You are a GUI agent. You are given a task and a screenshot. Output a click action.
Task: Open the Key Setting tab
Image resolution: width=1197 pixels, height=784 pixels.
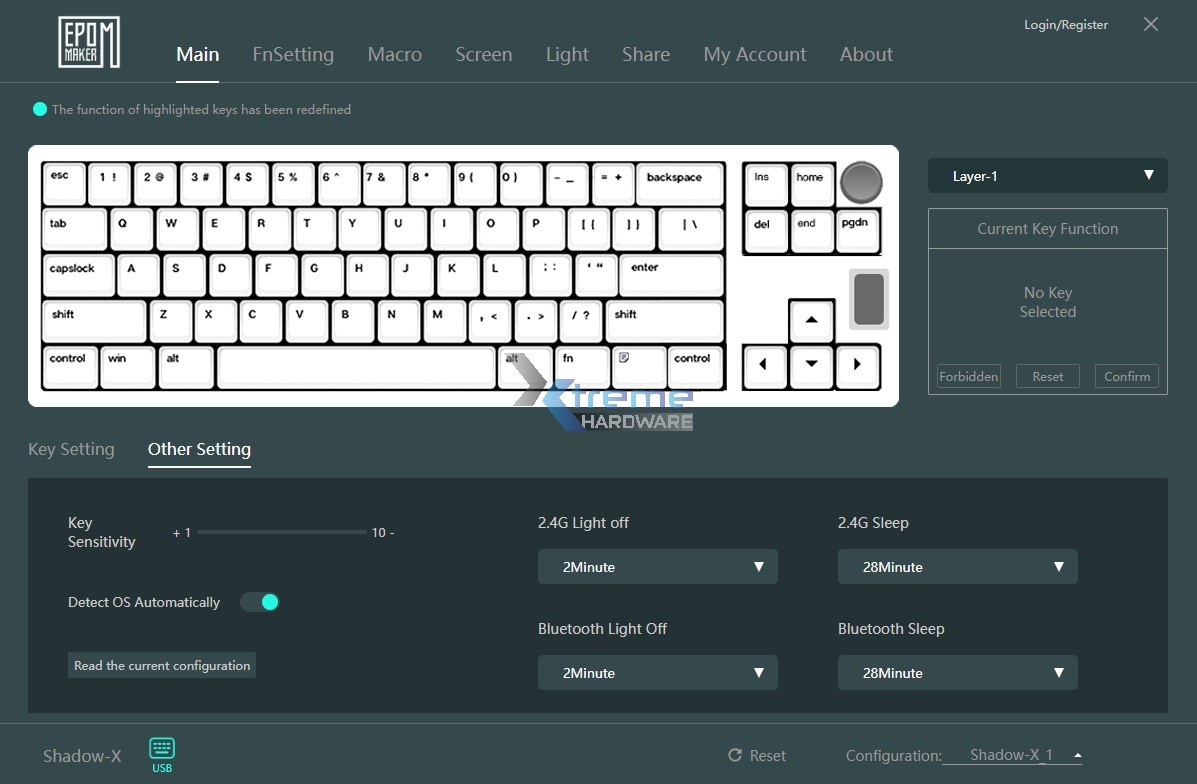71,450
